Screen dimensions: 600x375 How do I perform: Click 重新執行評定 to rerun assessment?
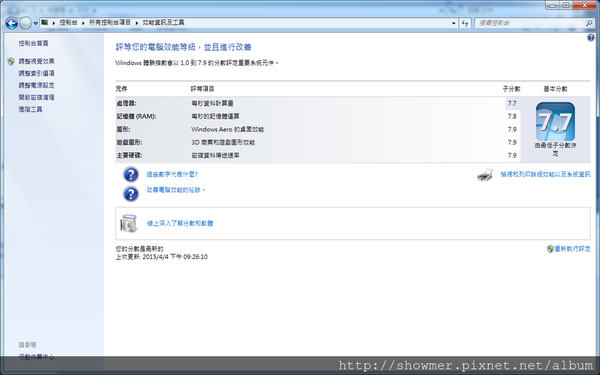(572, 249)
